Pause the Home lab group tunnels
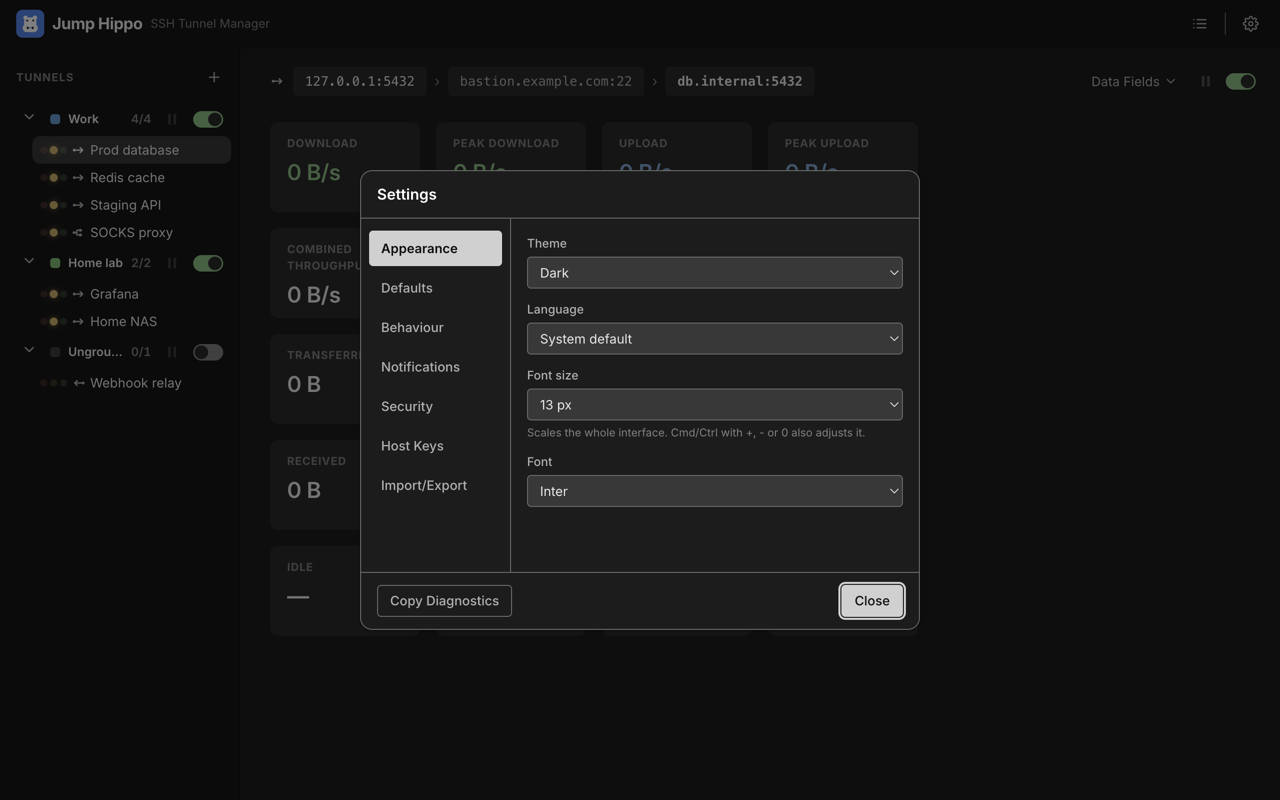1280x800 pixels. [x=172, y=263]
